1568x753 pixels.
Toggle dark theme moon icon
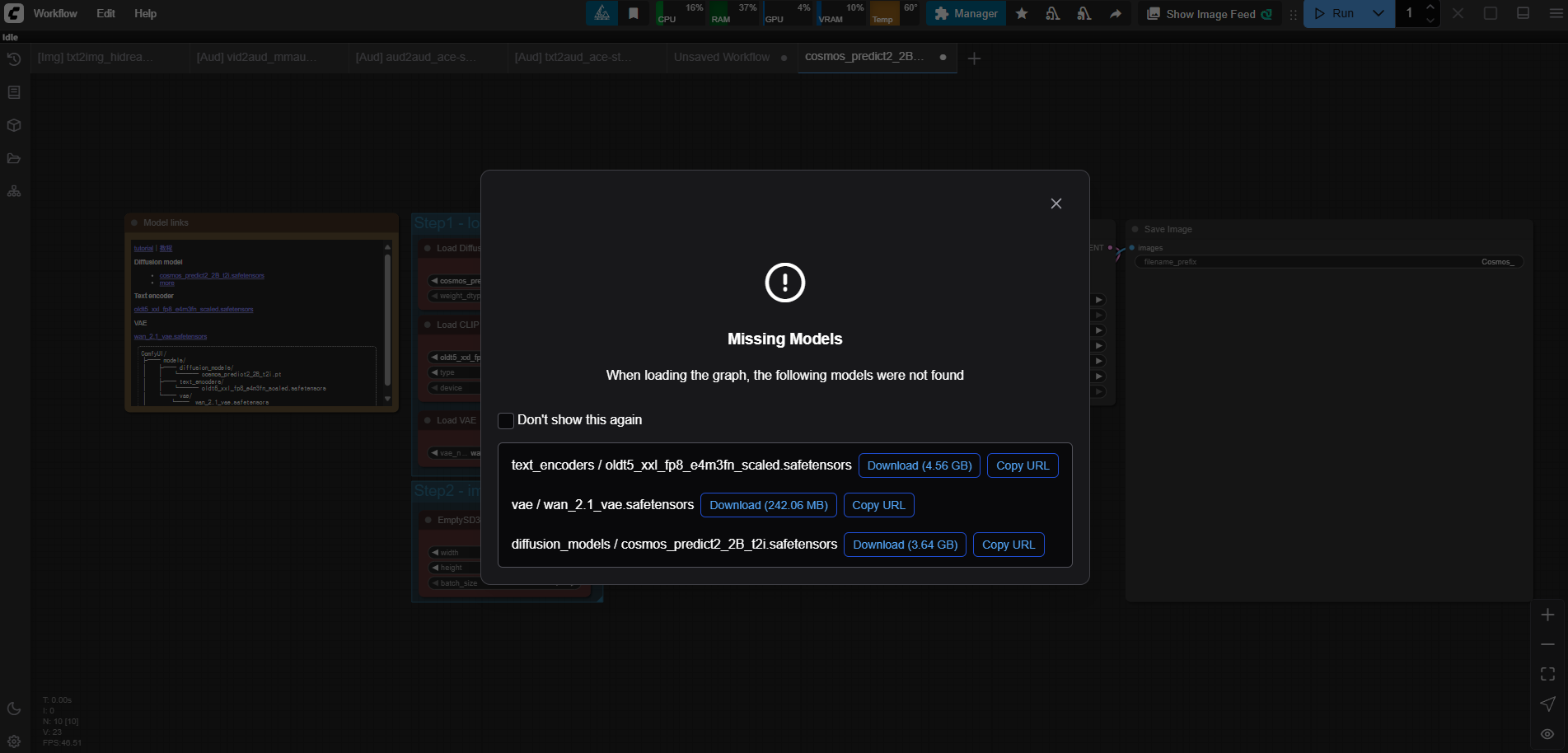[14, 709]
